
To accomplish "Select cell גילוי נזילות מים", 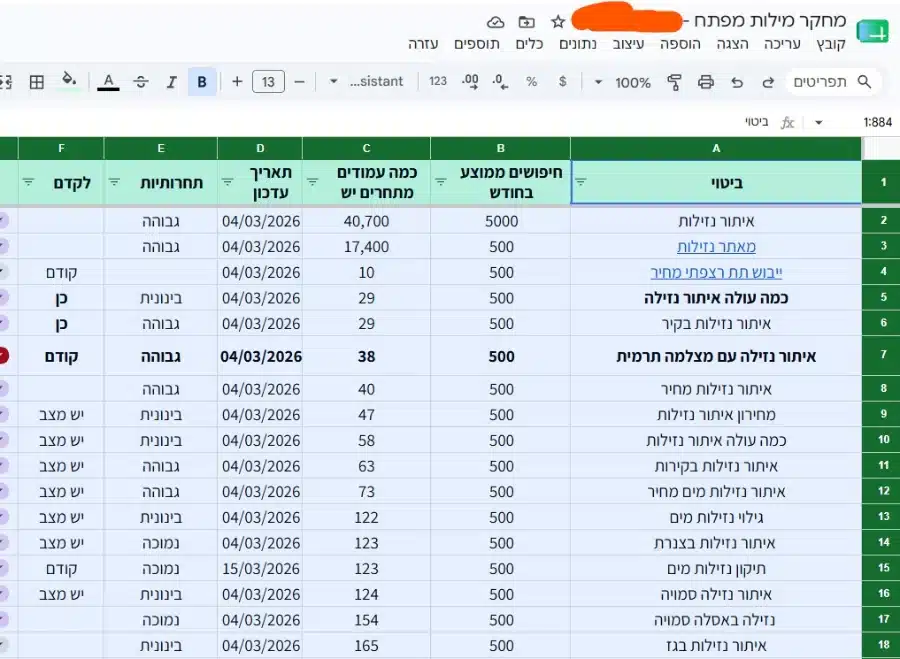I will click(x=716, y=518).
